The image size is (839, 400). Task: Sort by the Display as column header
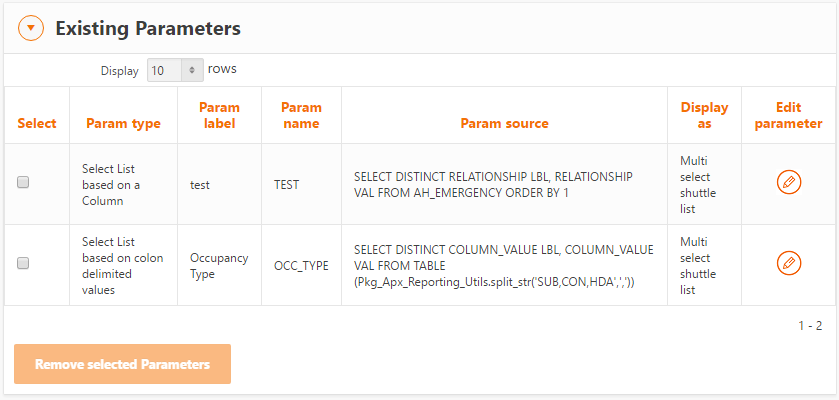click(x=704, y=115)
